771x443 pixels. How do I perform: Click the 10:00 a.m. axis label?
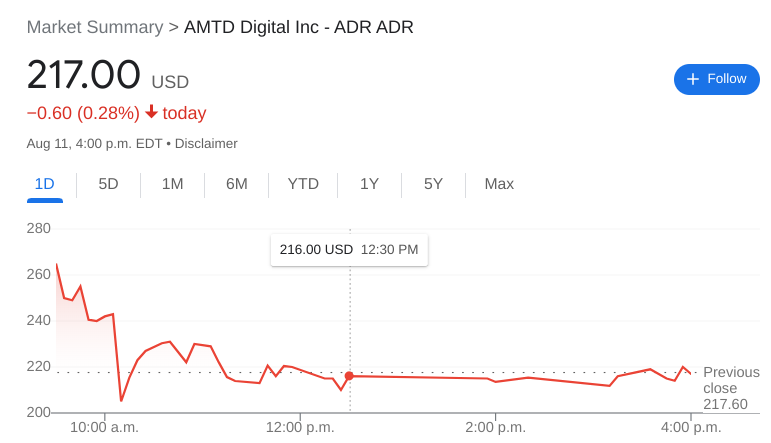pyautogui.click(x=104, y=427)
